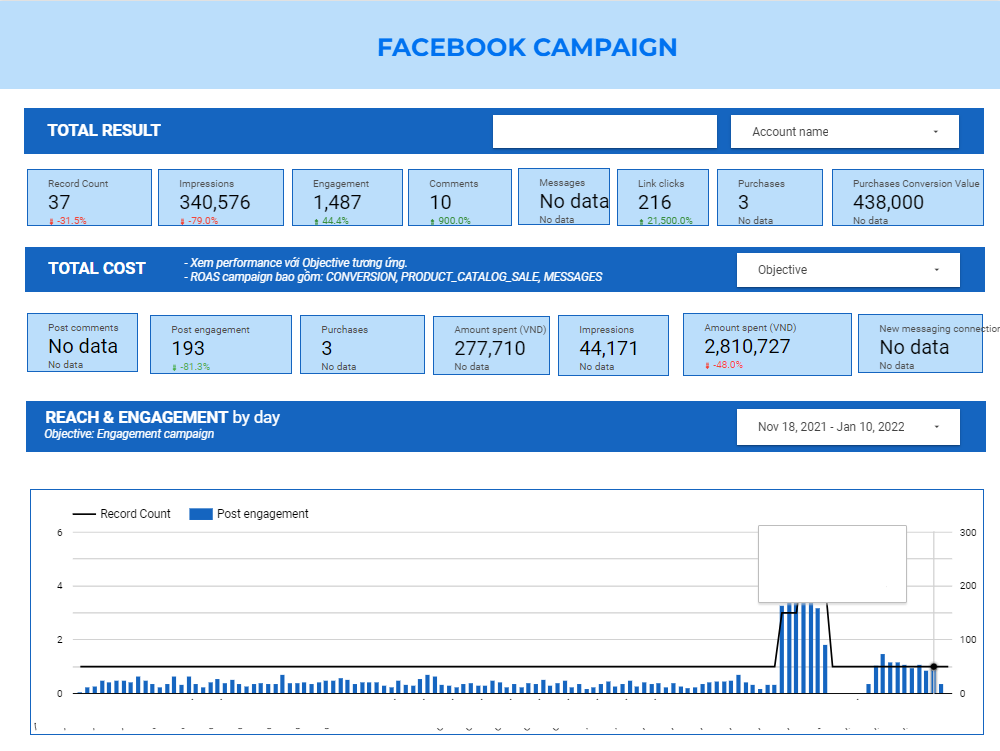Click the -31.5% change under Record Count
Screen dimensions: 1000x751
[x=68, y=221]
